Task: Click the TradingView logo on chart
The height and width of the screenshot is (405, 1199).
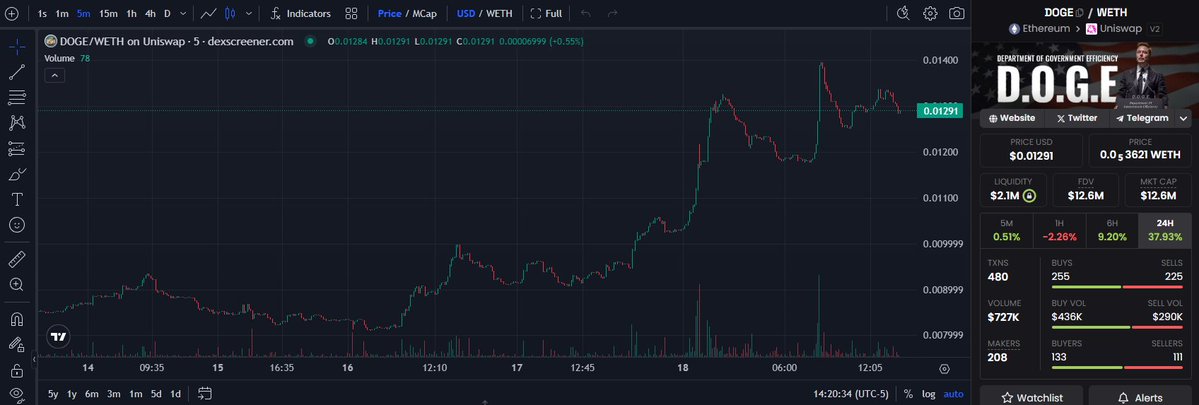Action: 58,336
